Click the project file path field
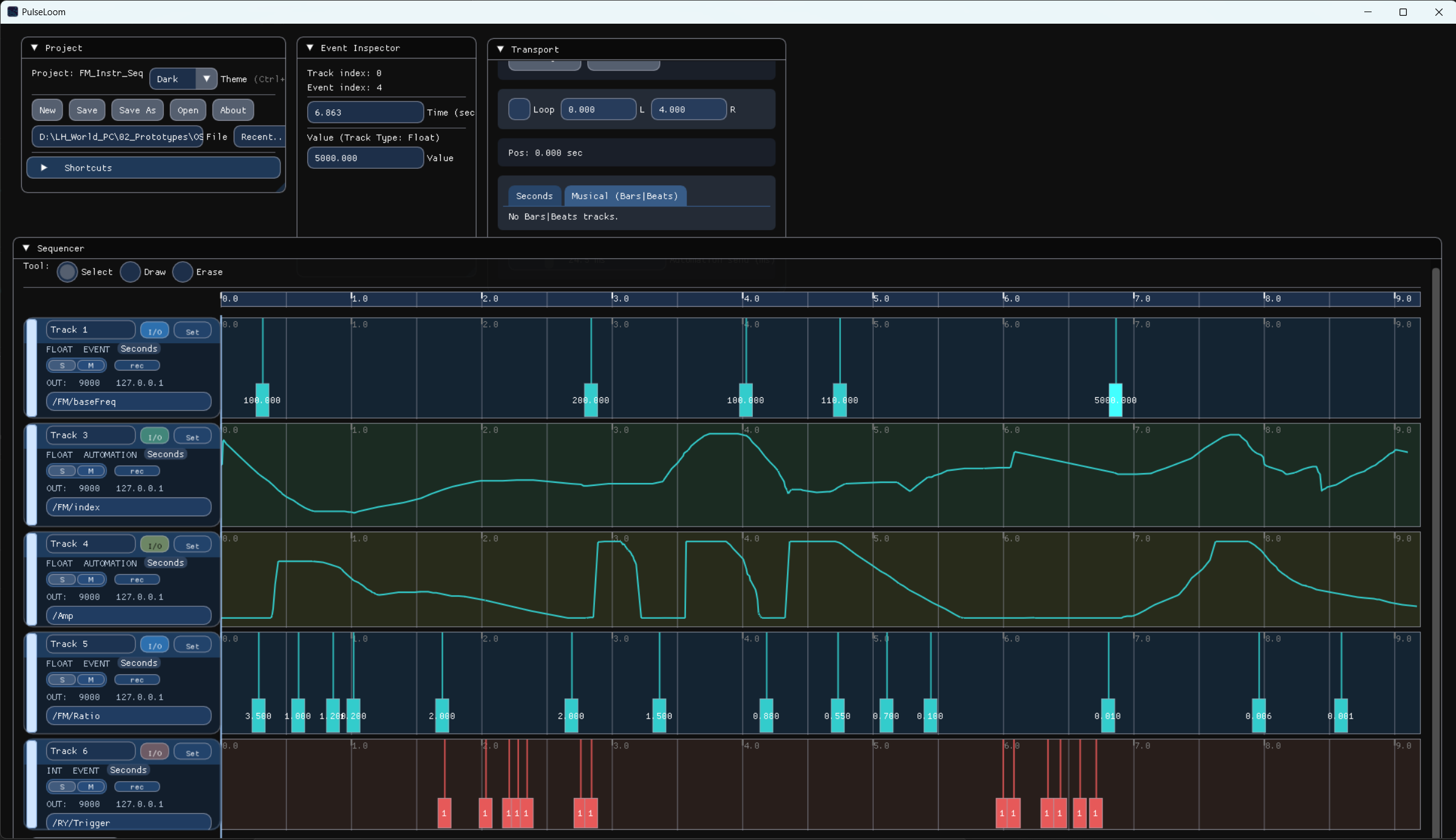Screen dimensions: 1456x840 point(117,137)
